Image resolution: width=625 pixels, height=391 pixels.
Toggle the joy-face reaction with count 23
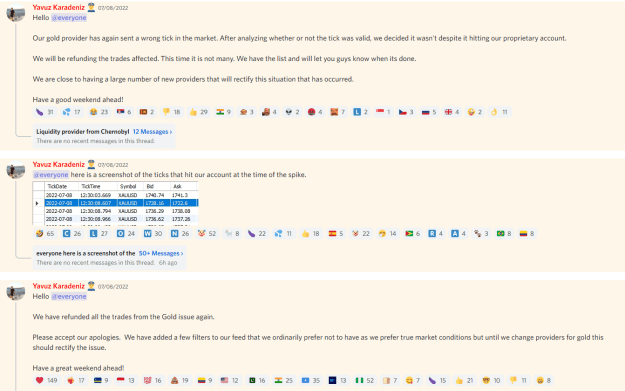(99, 112)
